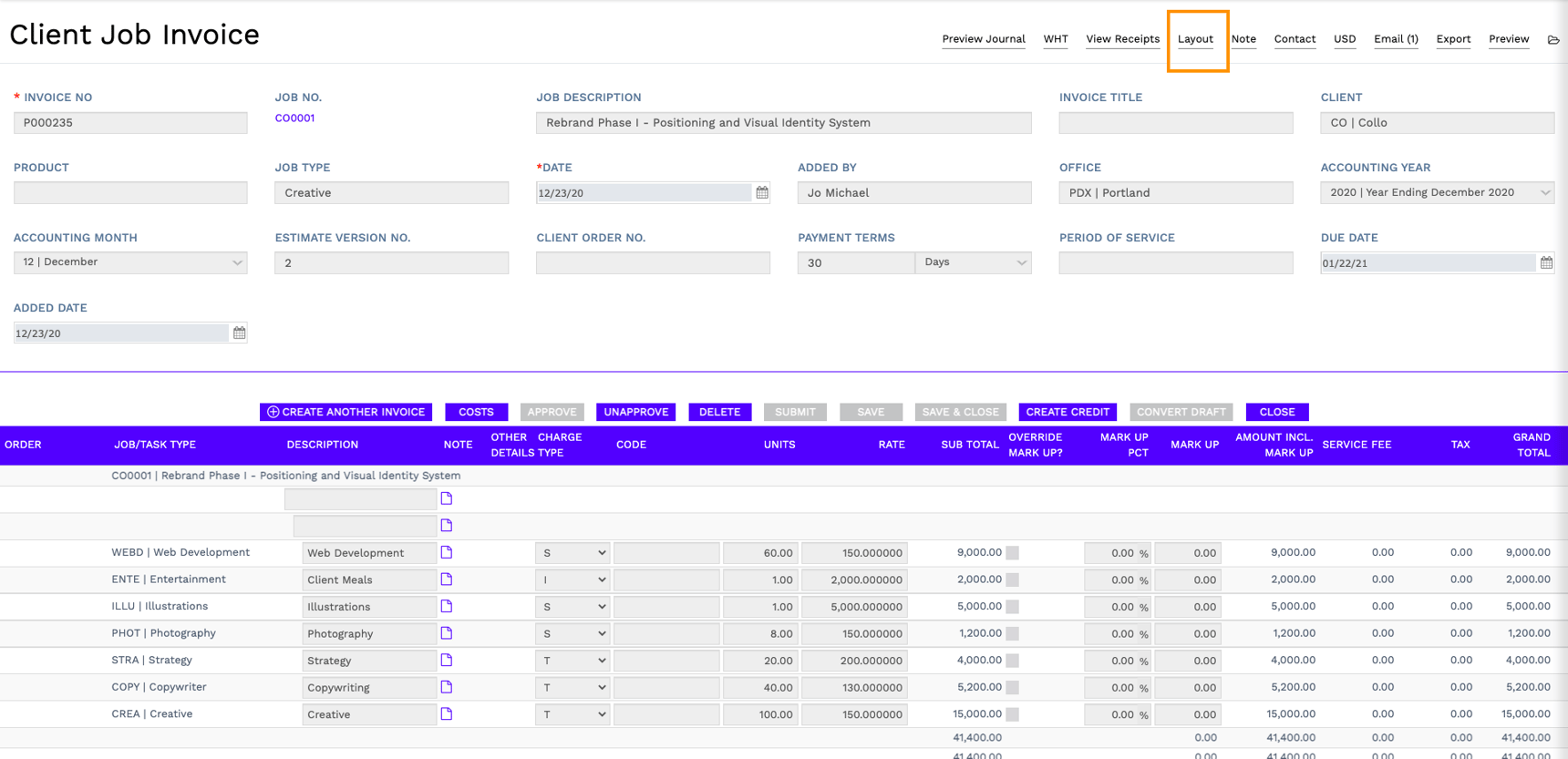Click the Create Another Invoice button
This screenshot has height=759, width=1568.
tap(346, 412)
